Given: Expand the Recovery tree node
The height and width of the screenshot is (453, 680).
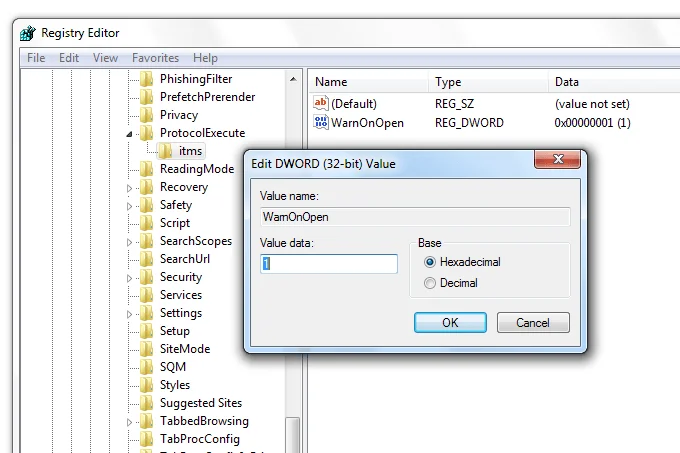Looking at the screenshot, I should pos(129,188).
